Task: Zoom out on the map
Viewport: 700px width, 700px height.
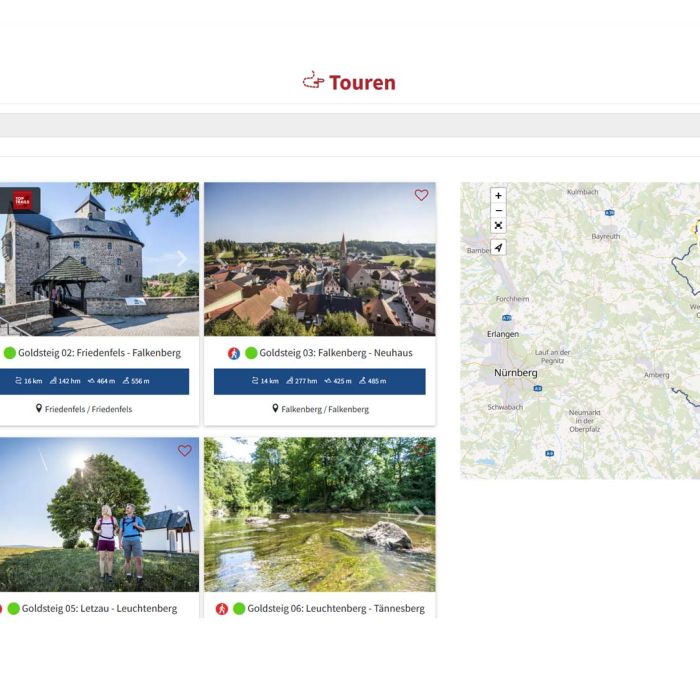Action: (x=498, y=211)
